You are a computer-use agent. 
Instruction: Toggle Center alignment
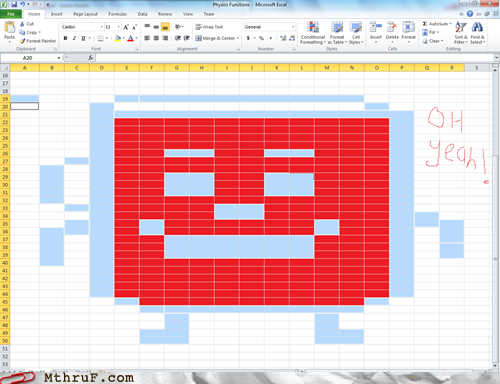(156, 38)
